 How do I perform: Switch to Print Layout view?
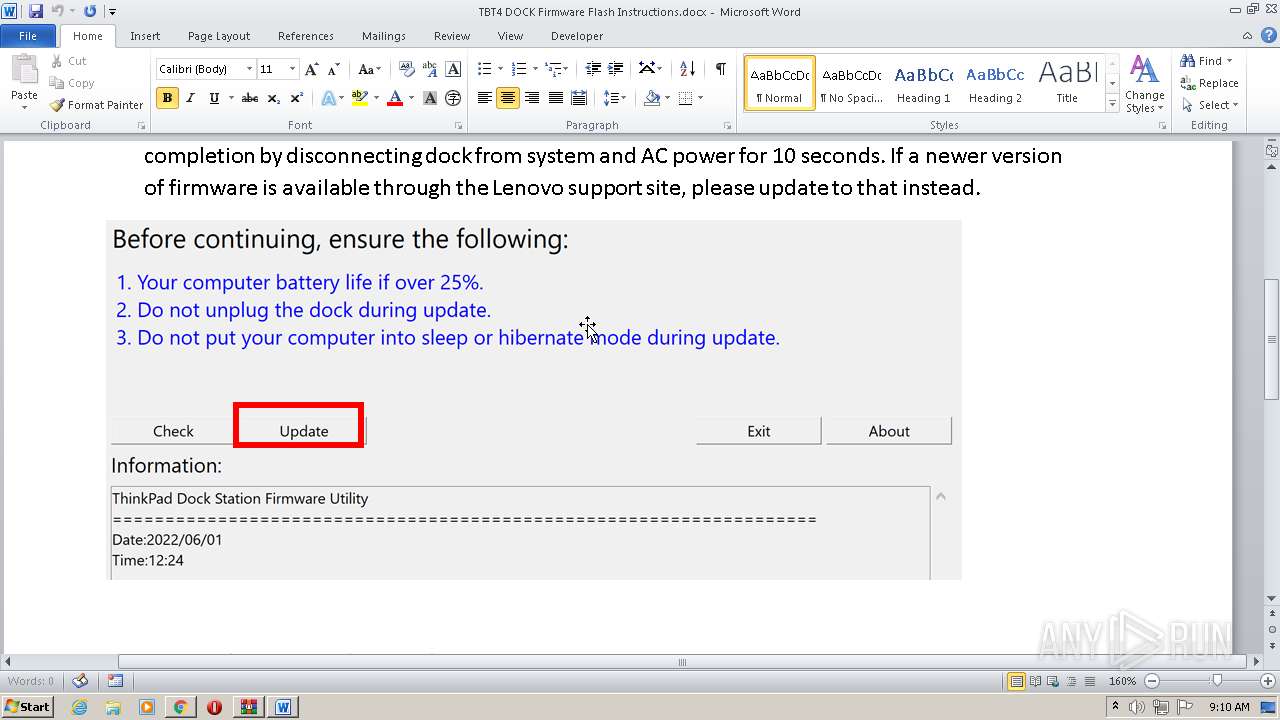(x=1016, y=681)
